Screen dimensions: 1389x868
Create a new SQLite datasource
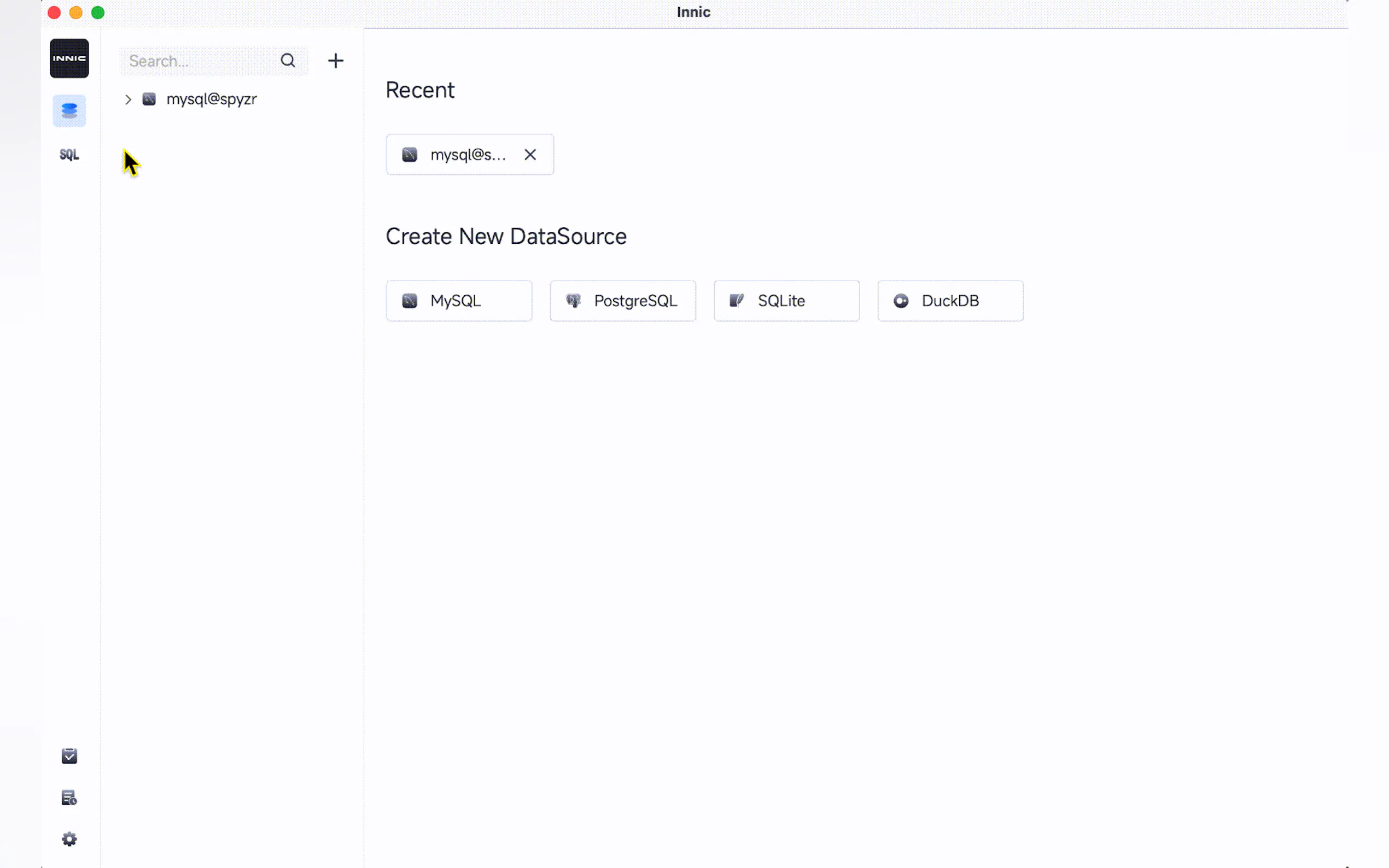click(x=786, y=301)
